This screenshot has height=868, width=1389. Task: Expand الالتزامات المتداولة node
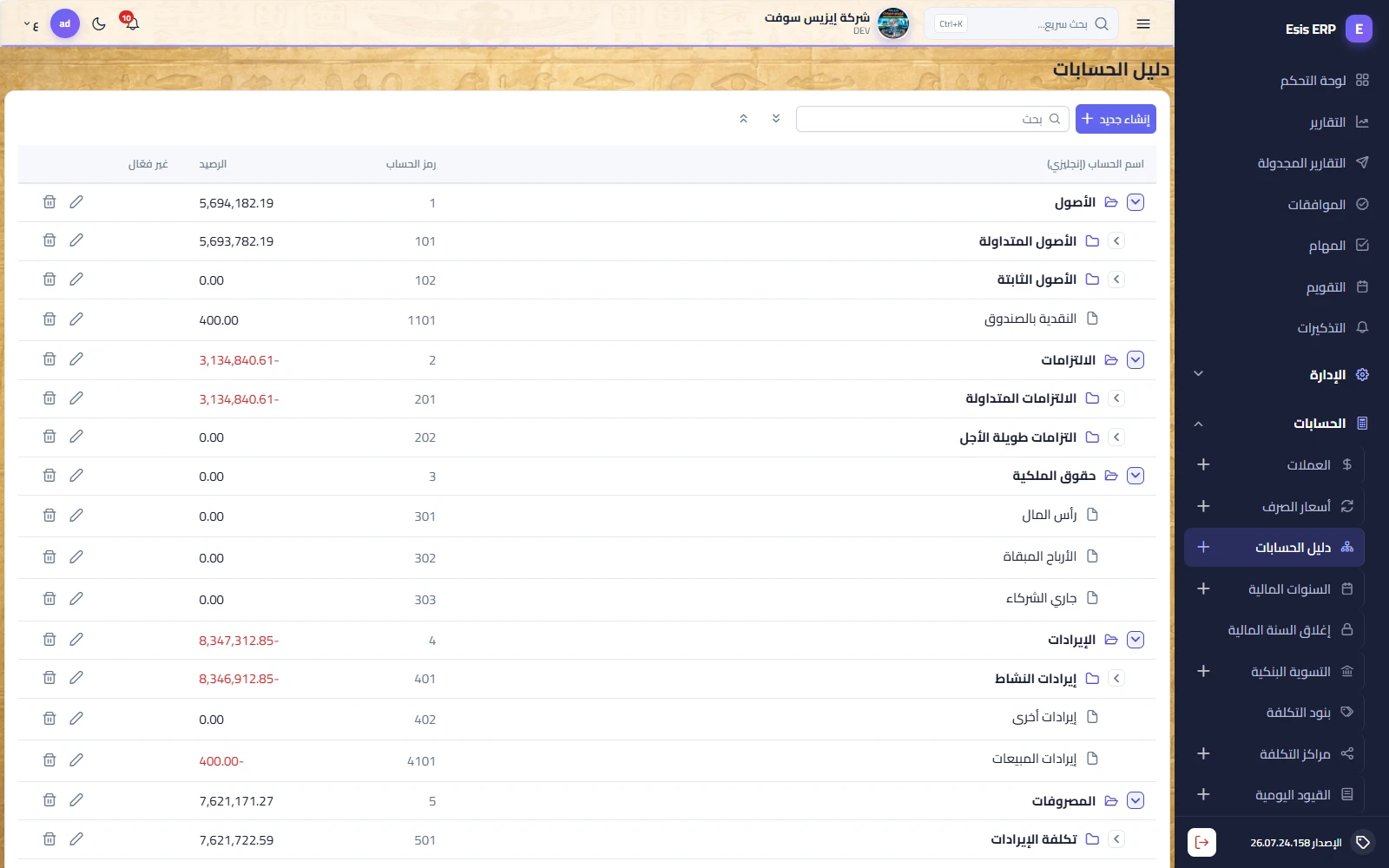coord(1116,398)
